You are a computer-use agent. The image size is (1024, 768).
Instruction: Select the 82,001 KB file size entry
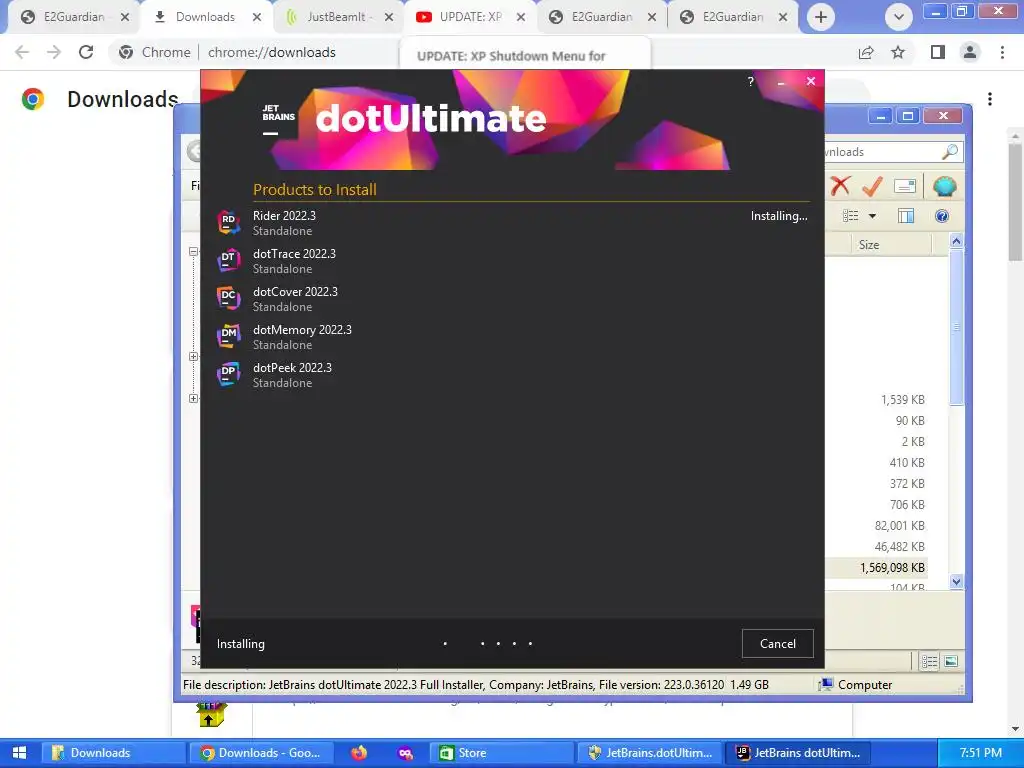point(899,526)
